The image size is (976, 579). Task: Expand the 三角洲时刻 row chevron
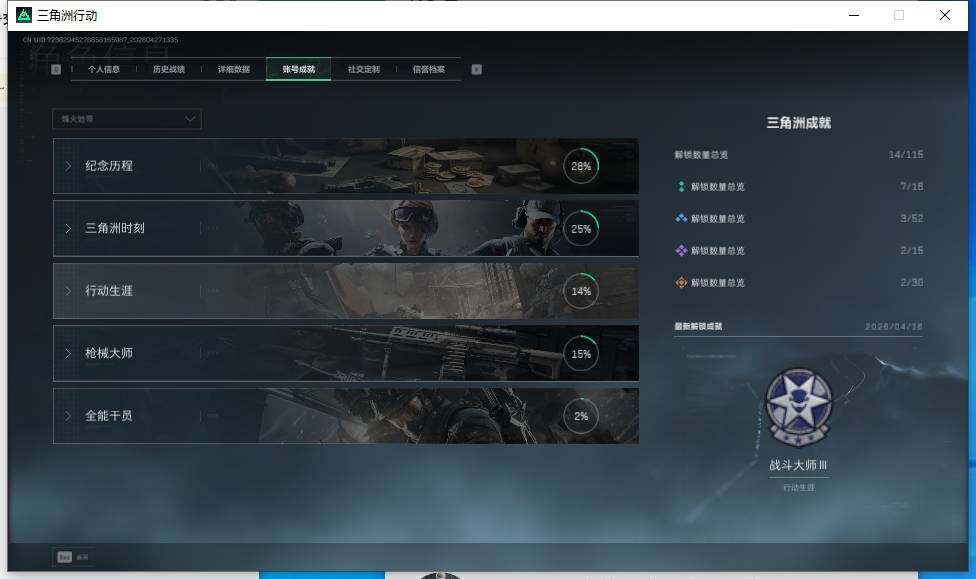[x=68, y=228]
